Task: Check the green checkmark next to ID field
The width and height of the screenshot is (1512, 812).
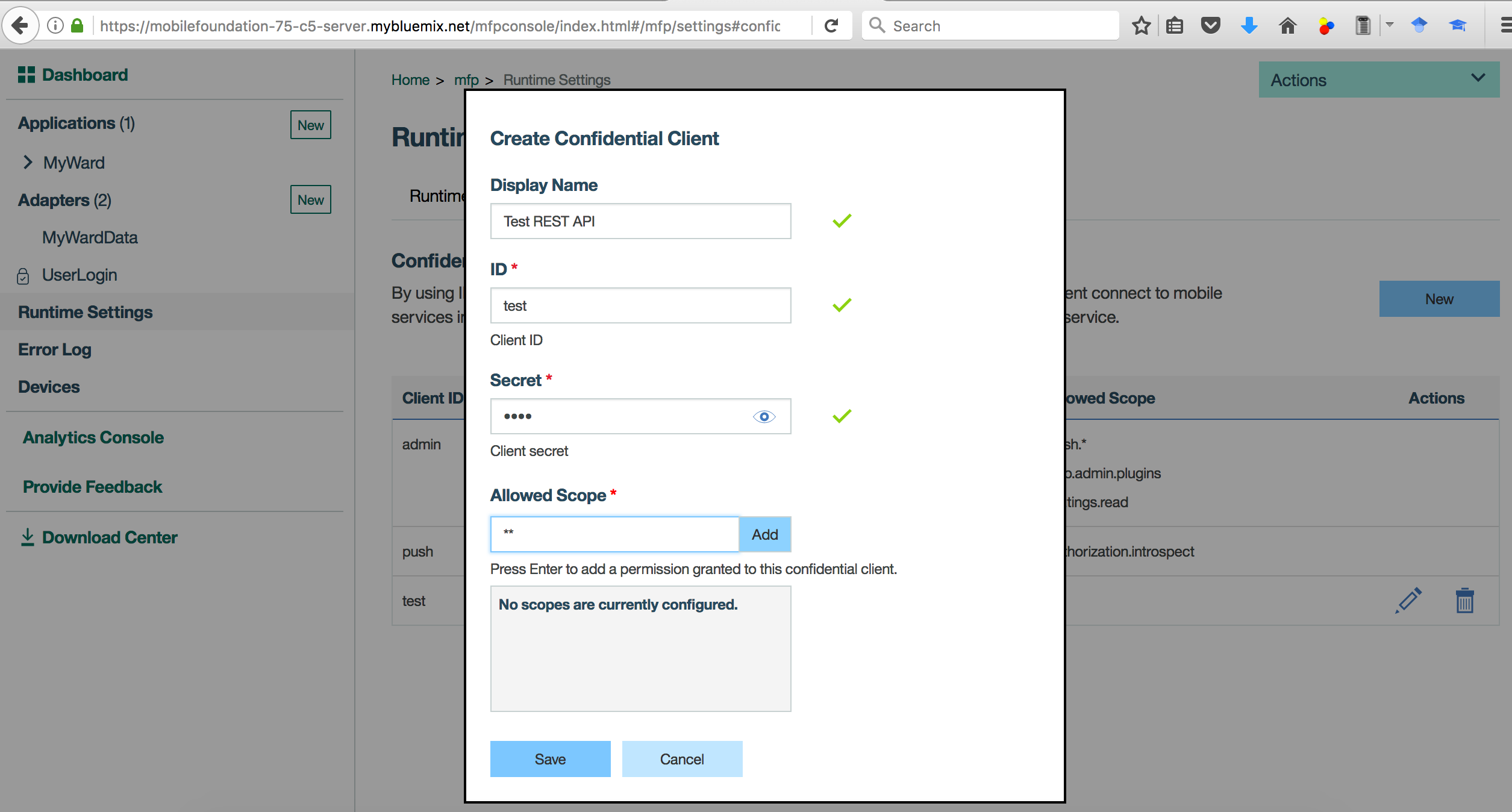Action: coord(840,306)
